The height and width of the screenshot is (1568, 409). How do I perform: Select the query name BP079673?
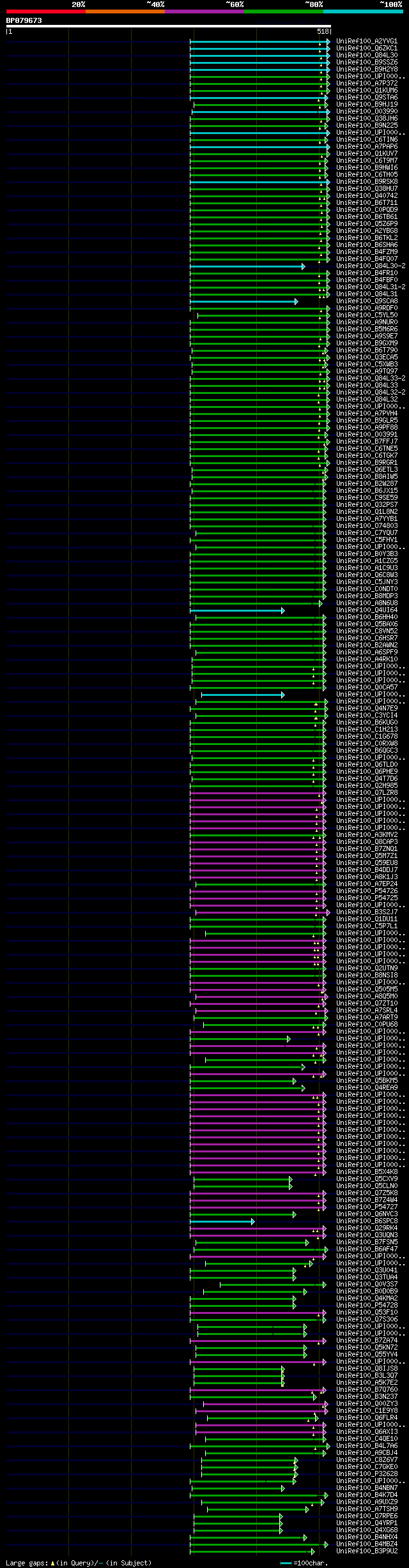(x=24, y=20)
